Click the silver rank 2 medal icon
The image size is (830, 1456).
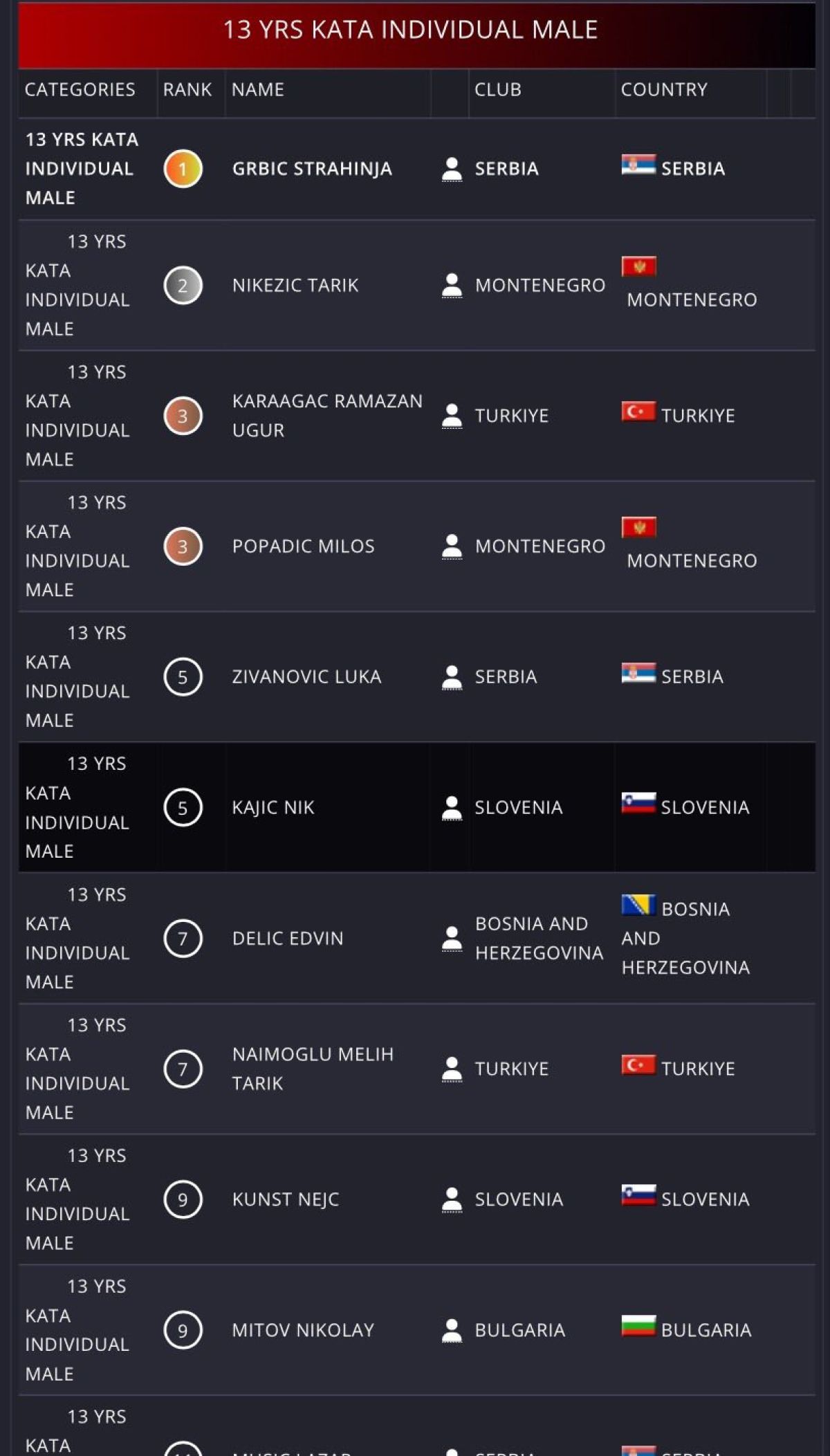[183, 286]
